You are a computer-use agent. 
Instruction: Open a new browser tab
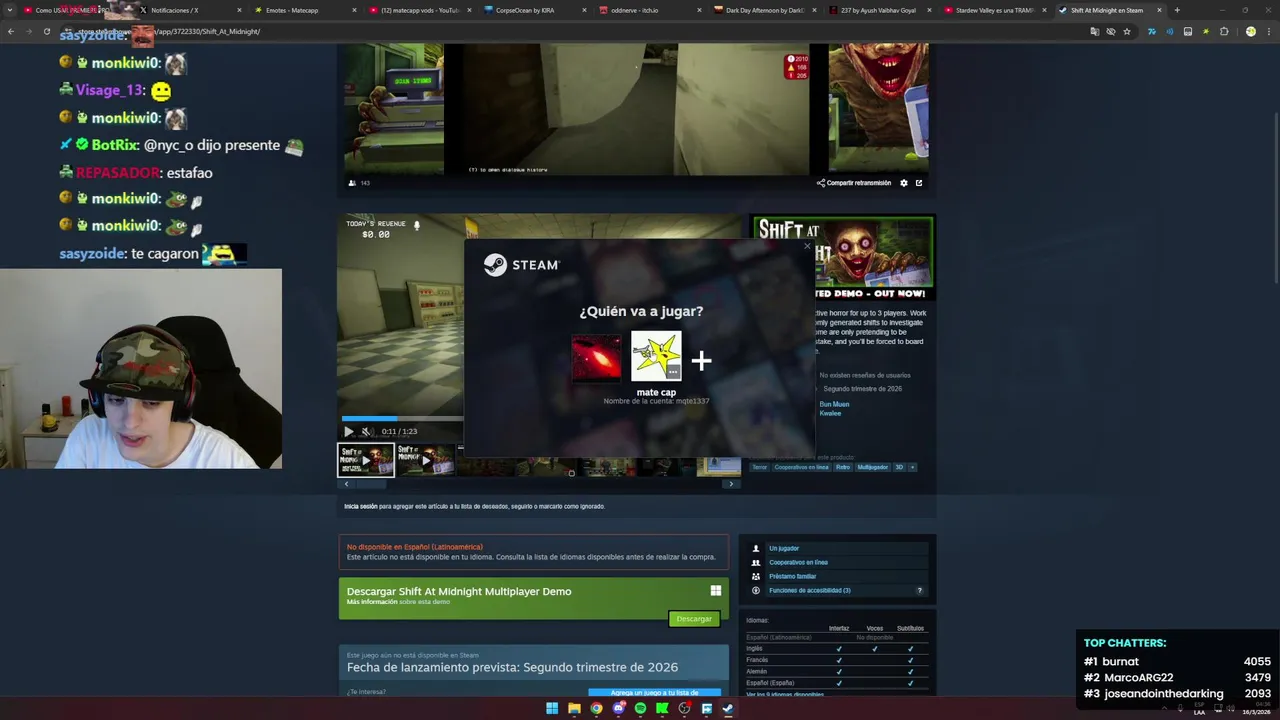coord(1177,10)
